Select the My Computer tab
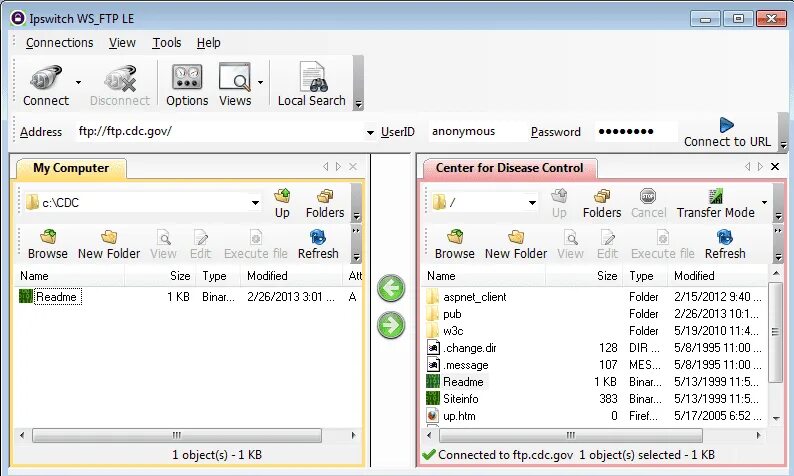The width and height of the screenshot is (794, 476). pyautogui.click(x=71, y=168)
